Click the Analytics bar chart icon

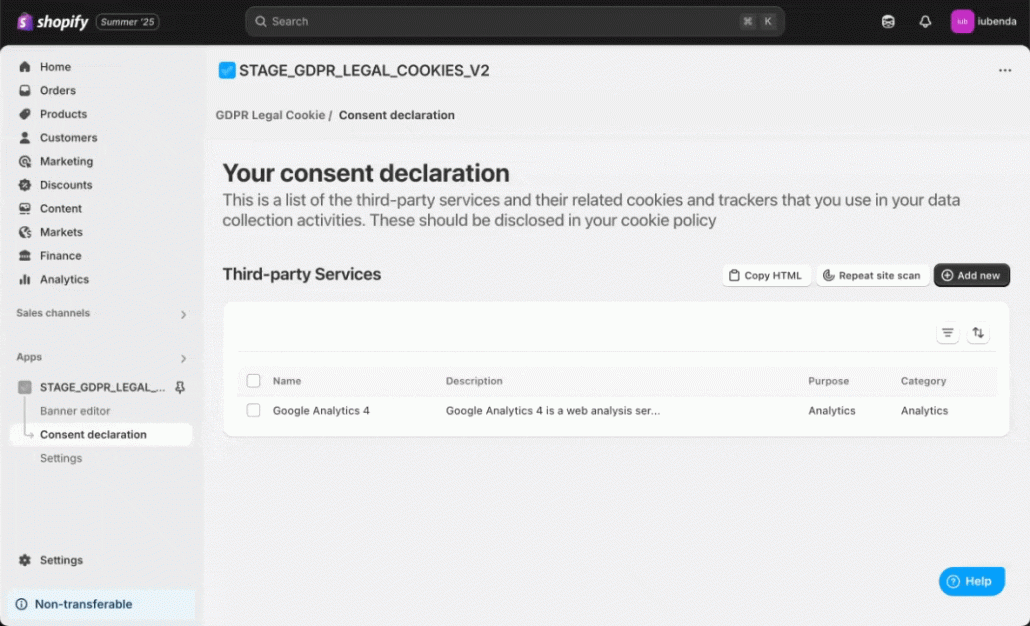coord(25,279)
